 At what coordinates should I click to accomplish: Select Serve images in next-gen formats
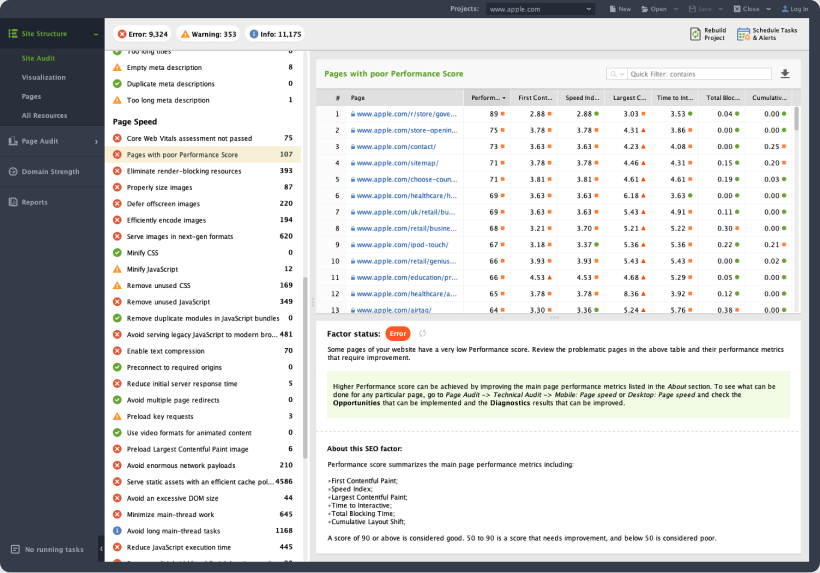point(204,236)
